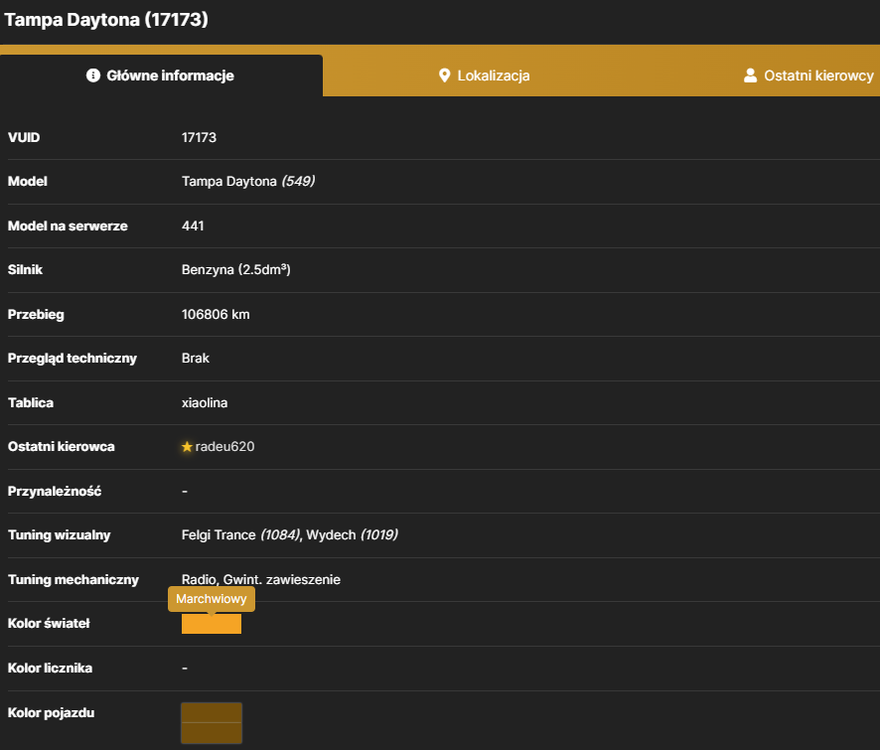
Task: Click the Przebieg row label
Action: coord(36,314)
